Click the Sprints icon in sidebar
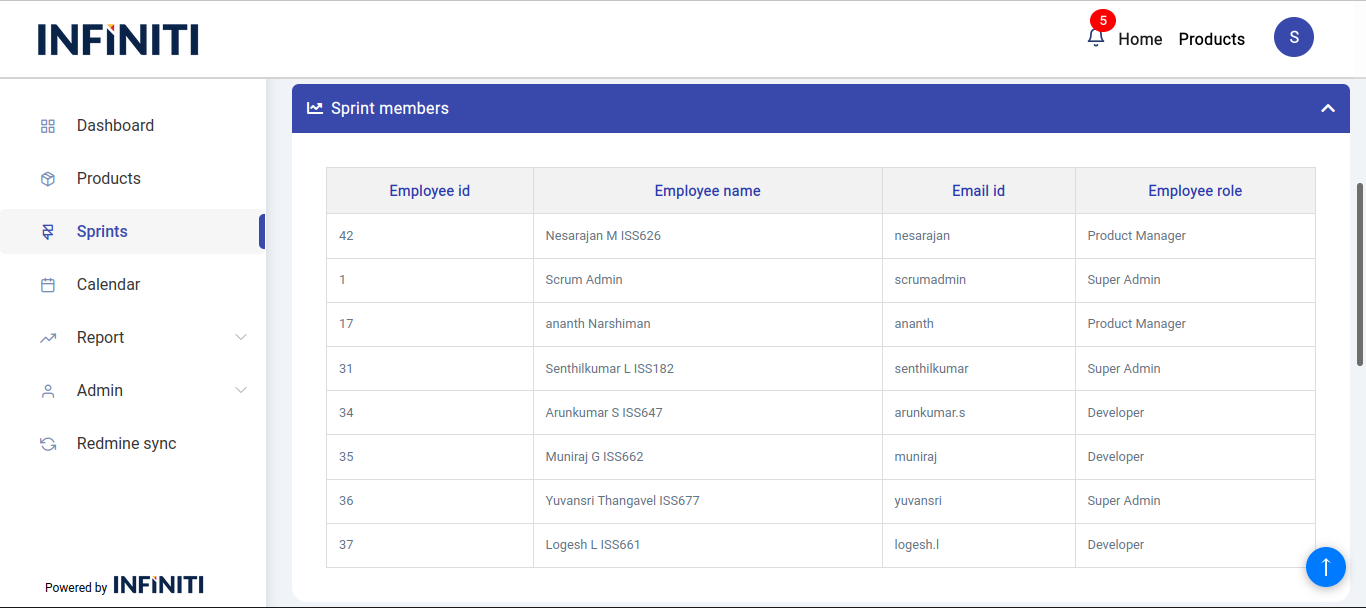1366x608 pixels. tap(48, 232)
